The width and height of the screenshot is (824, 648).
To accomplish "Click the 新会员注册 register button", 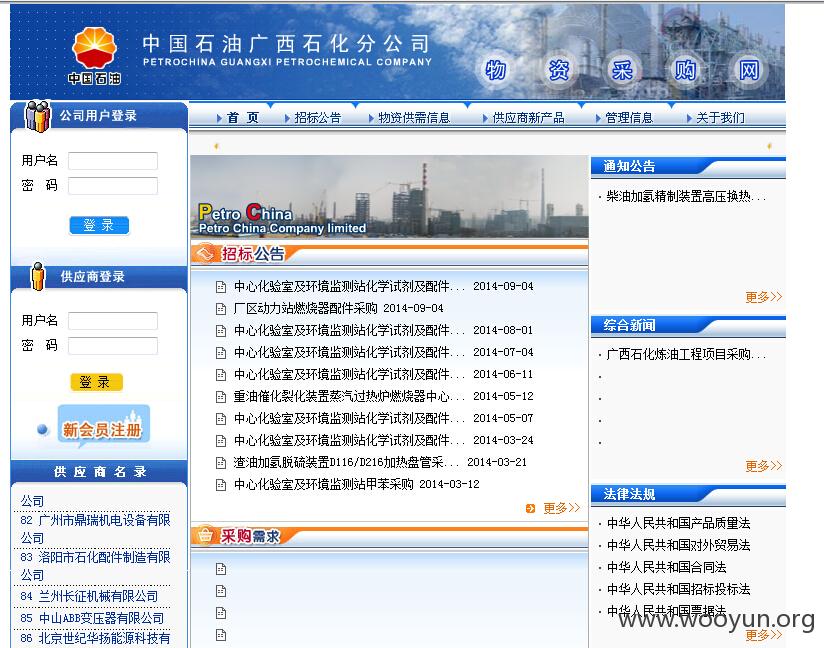I will pyautogui.click(x=103, y=426).
